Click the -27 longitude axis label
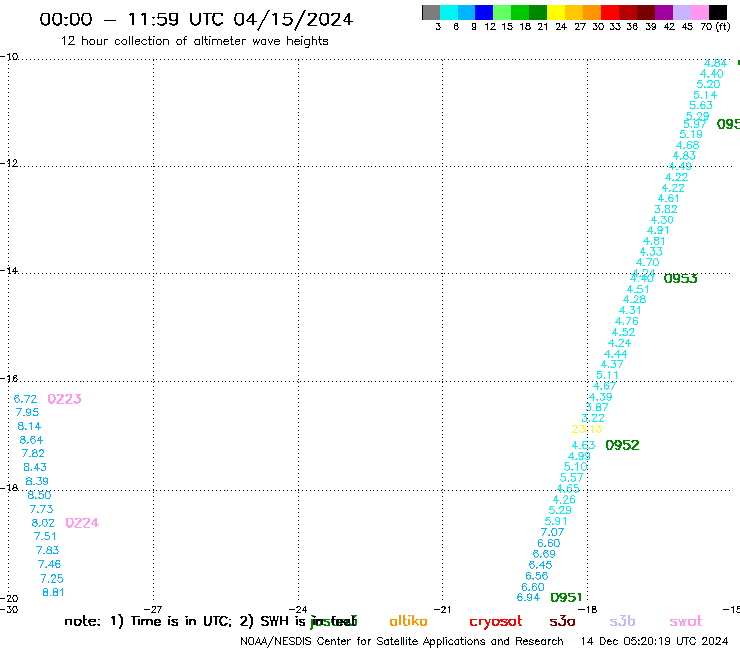 tap(153, 609)
